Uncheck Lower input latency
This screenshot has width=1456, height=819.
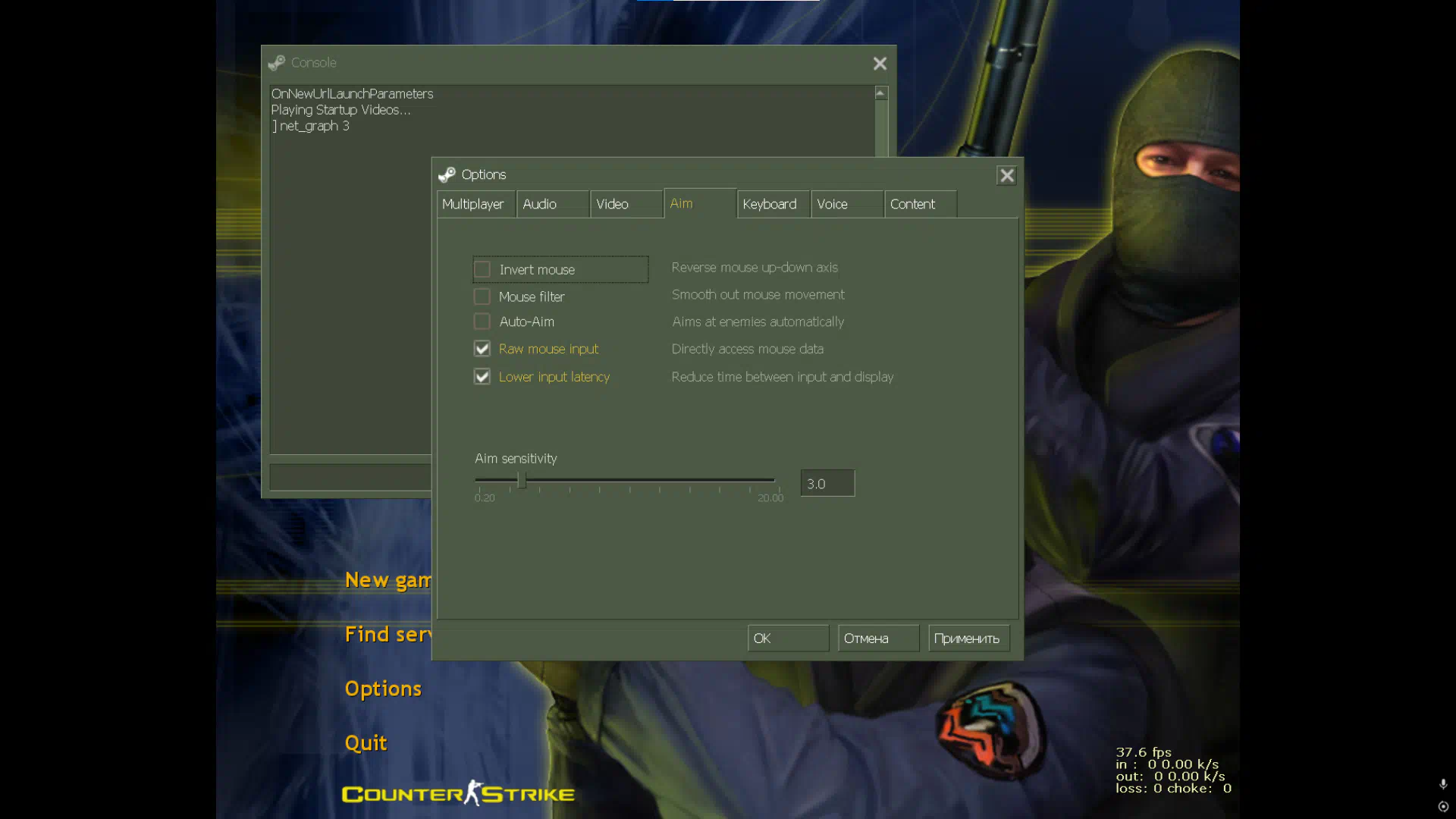[482, 377]
